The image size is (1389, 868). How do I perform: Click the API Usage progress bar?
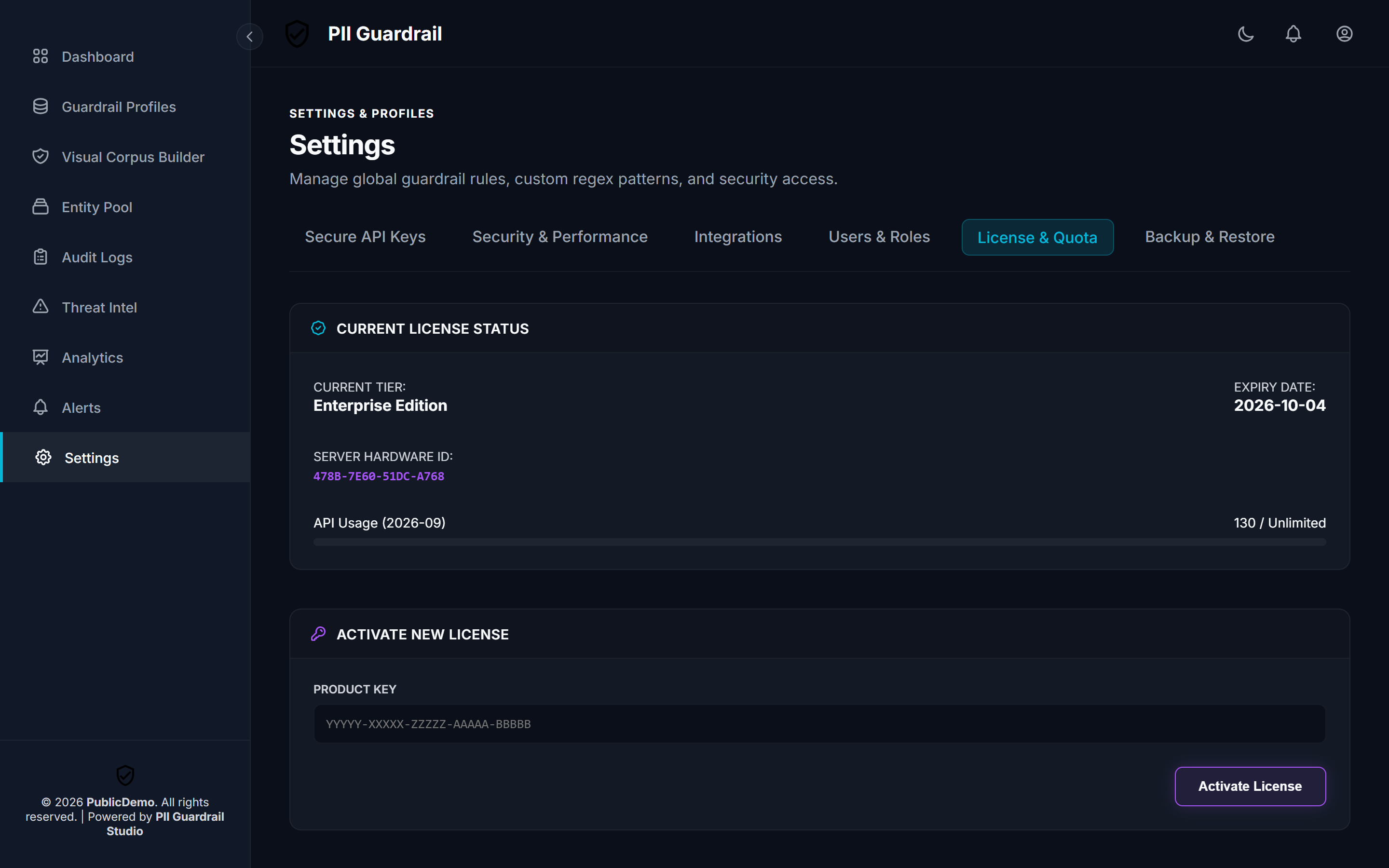click(819, 542)
